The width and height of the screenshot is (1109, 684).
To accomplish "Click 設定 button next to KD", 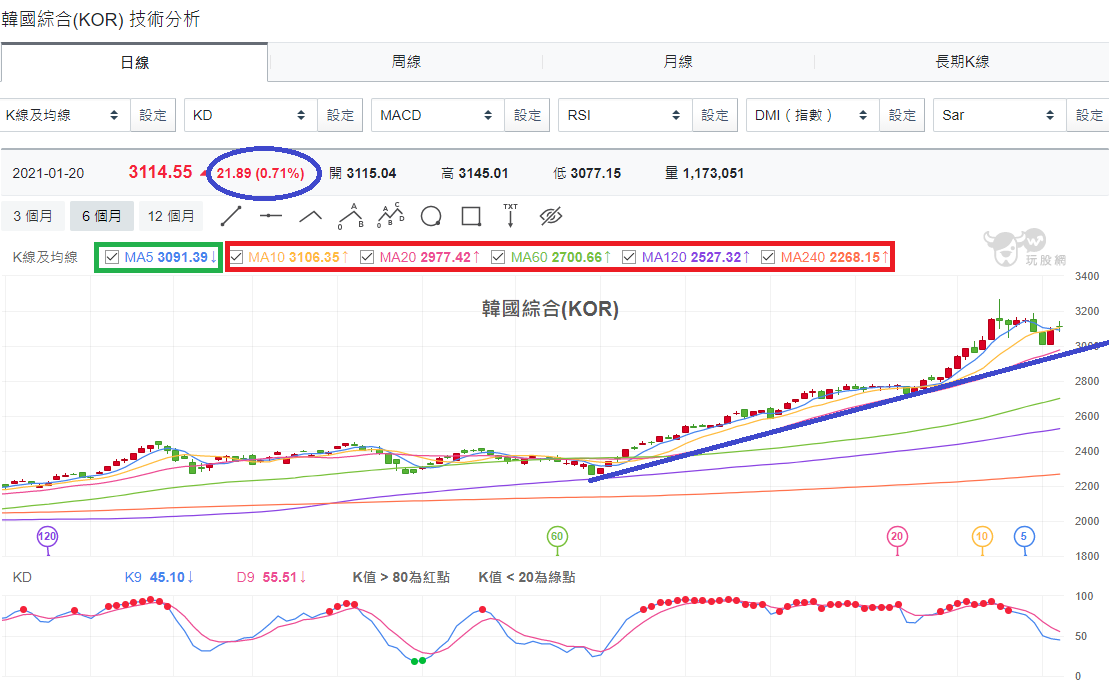I will click(340, 115).
